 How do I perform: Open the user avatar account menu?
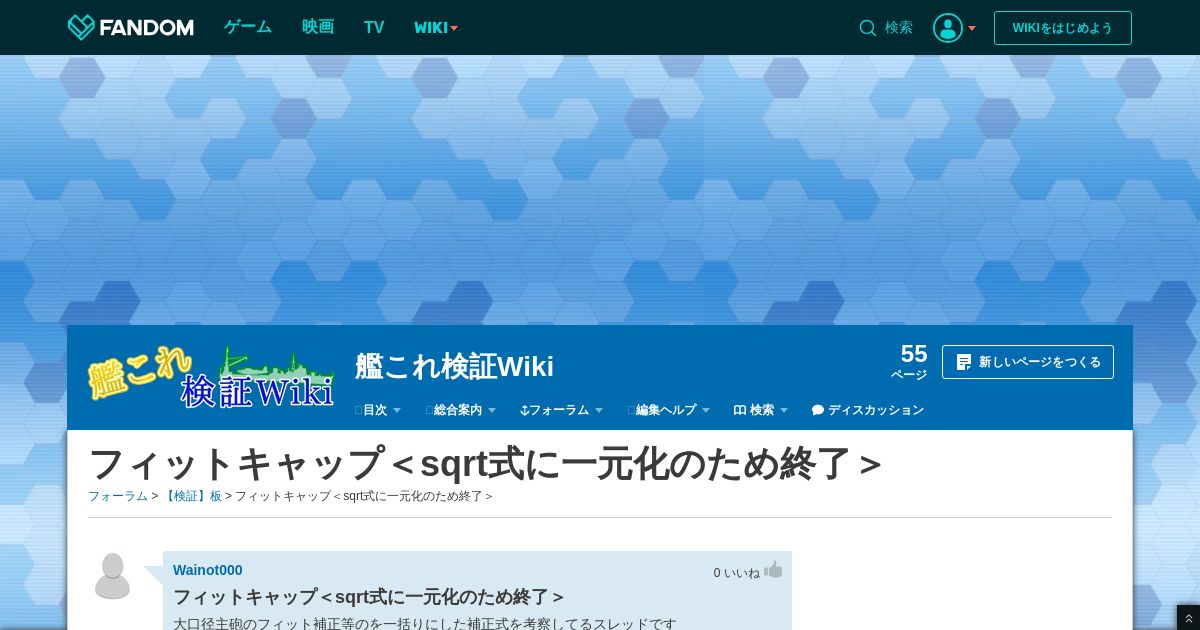coord(947,28)
